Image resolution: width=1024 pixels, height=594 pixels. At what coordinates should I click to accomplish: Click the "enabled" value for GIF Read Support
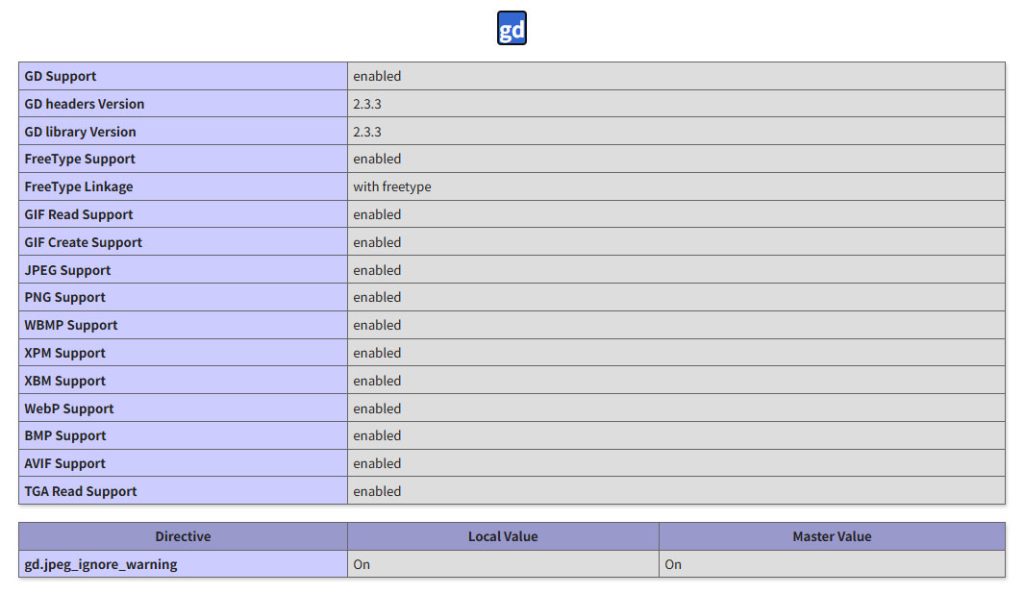click(377, 215)
